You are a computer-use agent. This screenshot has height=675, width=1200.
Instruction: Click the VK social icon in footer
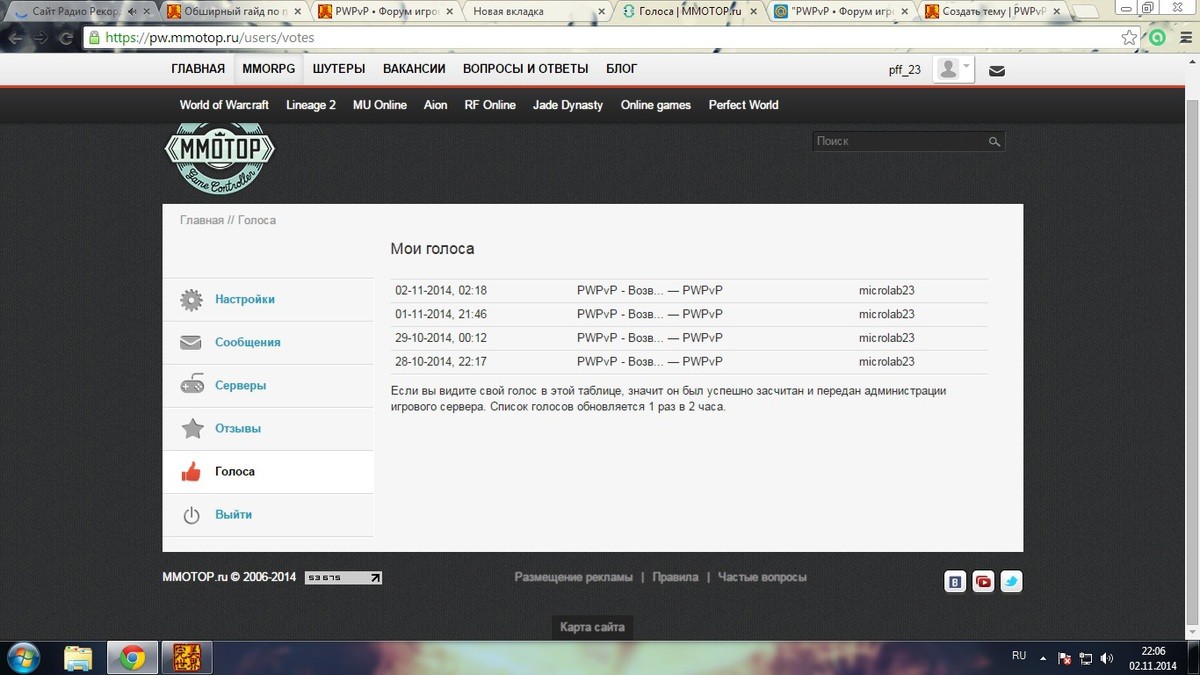955,582
